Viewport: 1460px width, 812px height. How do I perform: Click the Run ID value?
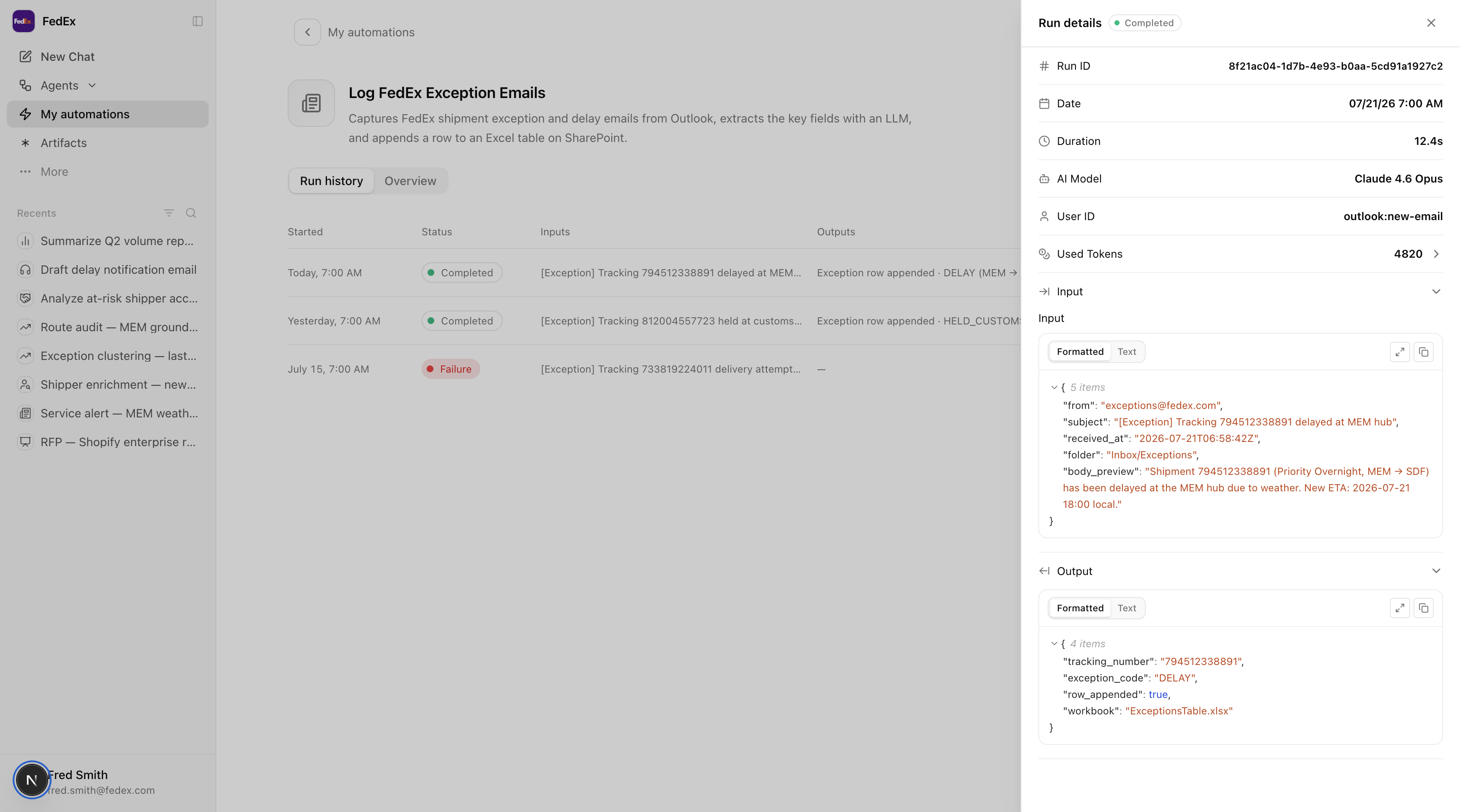(x=1335, y=66)
